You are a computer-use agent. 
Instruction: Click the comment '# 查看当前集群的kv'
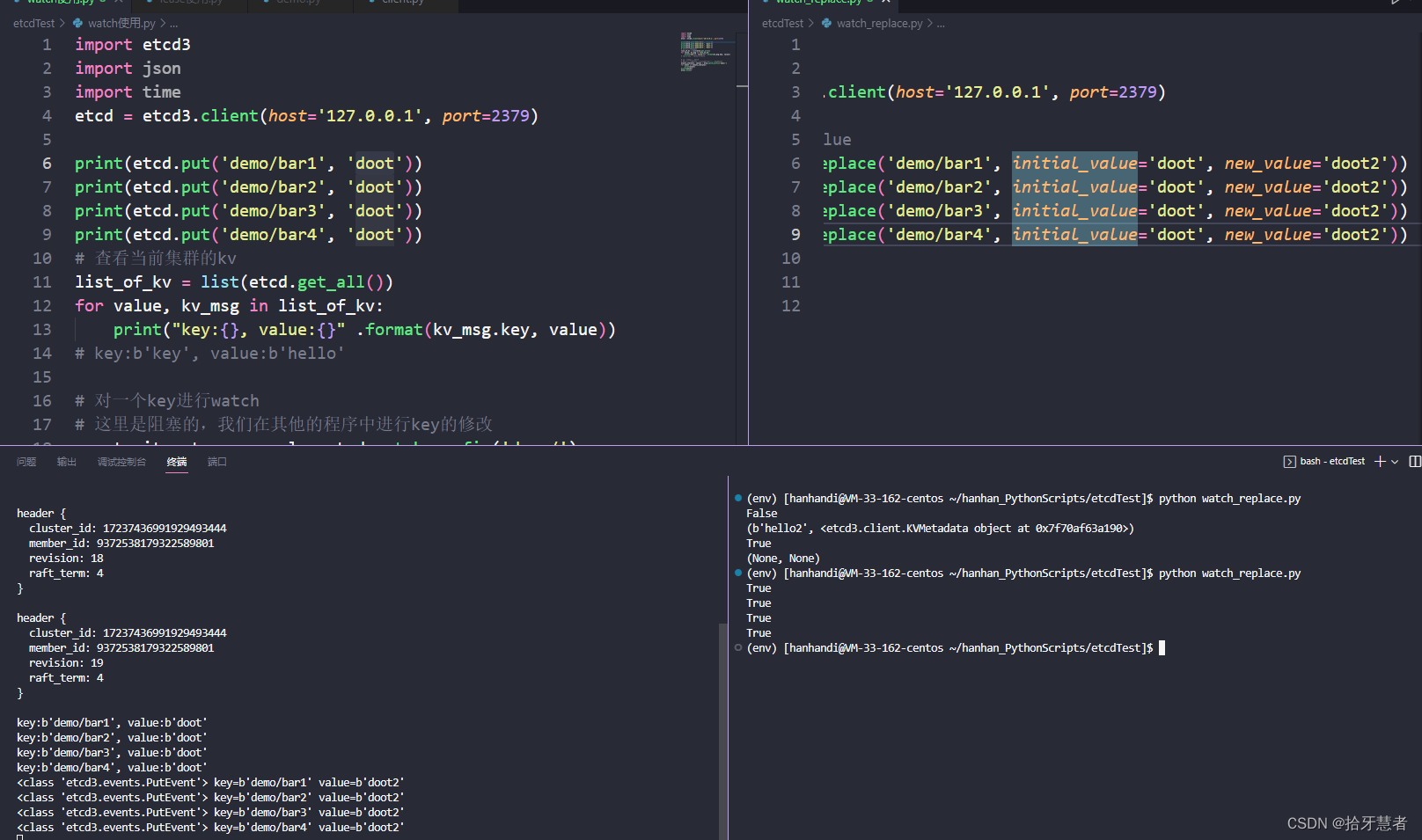click(x=156, y=259)
